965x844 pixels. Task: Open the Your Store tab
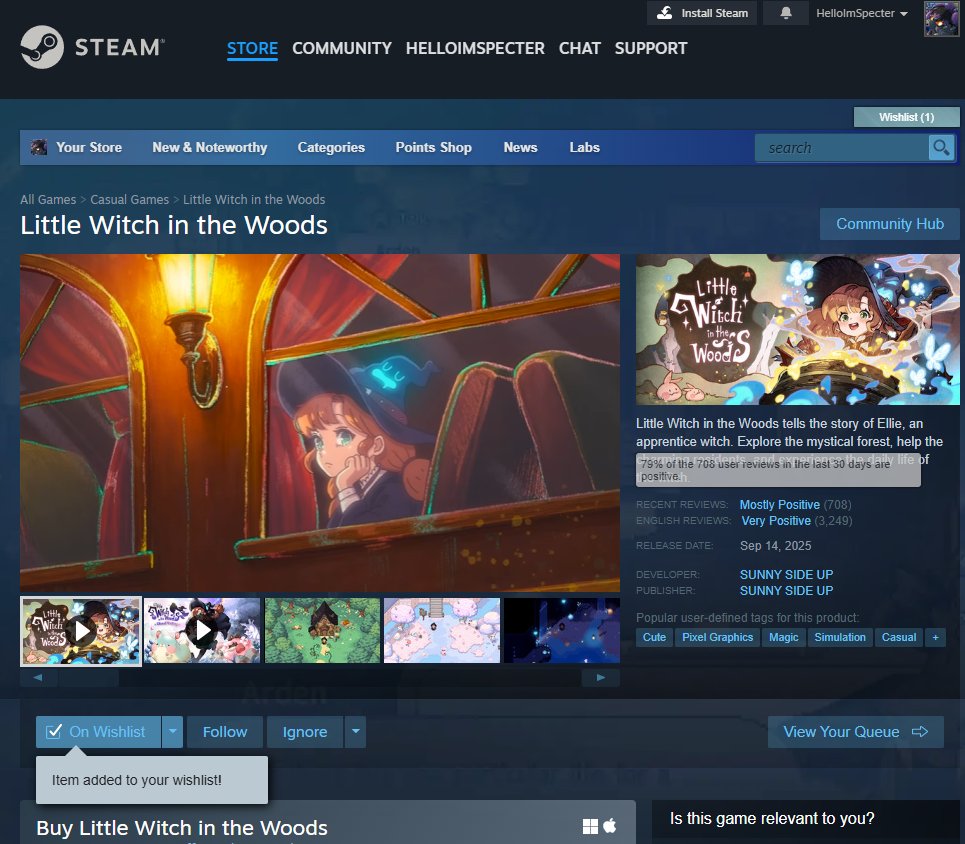89,148
